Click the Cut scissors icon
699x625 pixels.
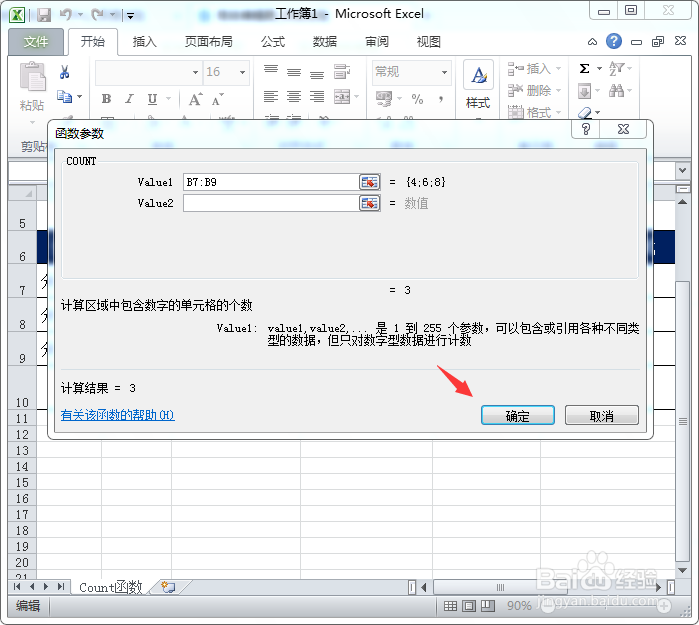[x=64, y=72]
